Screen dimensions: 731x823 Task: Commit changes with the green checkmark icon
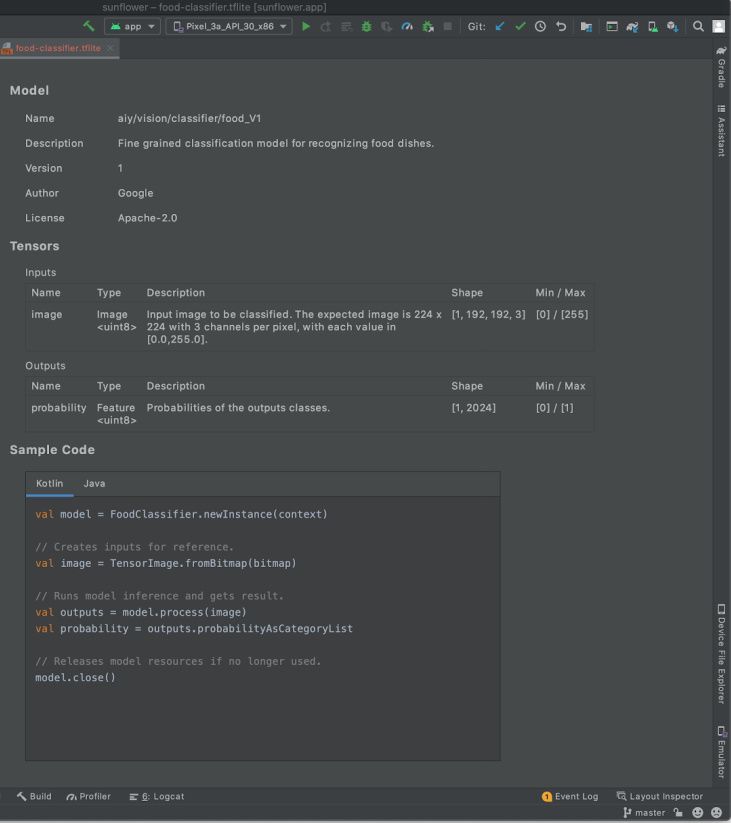tap(520, 26)
